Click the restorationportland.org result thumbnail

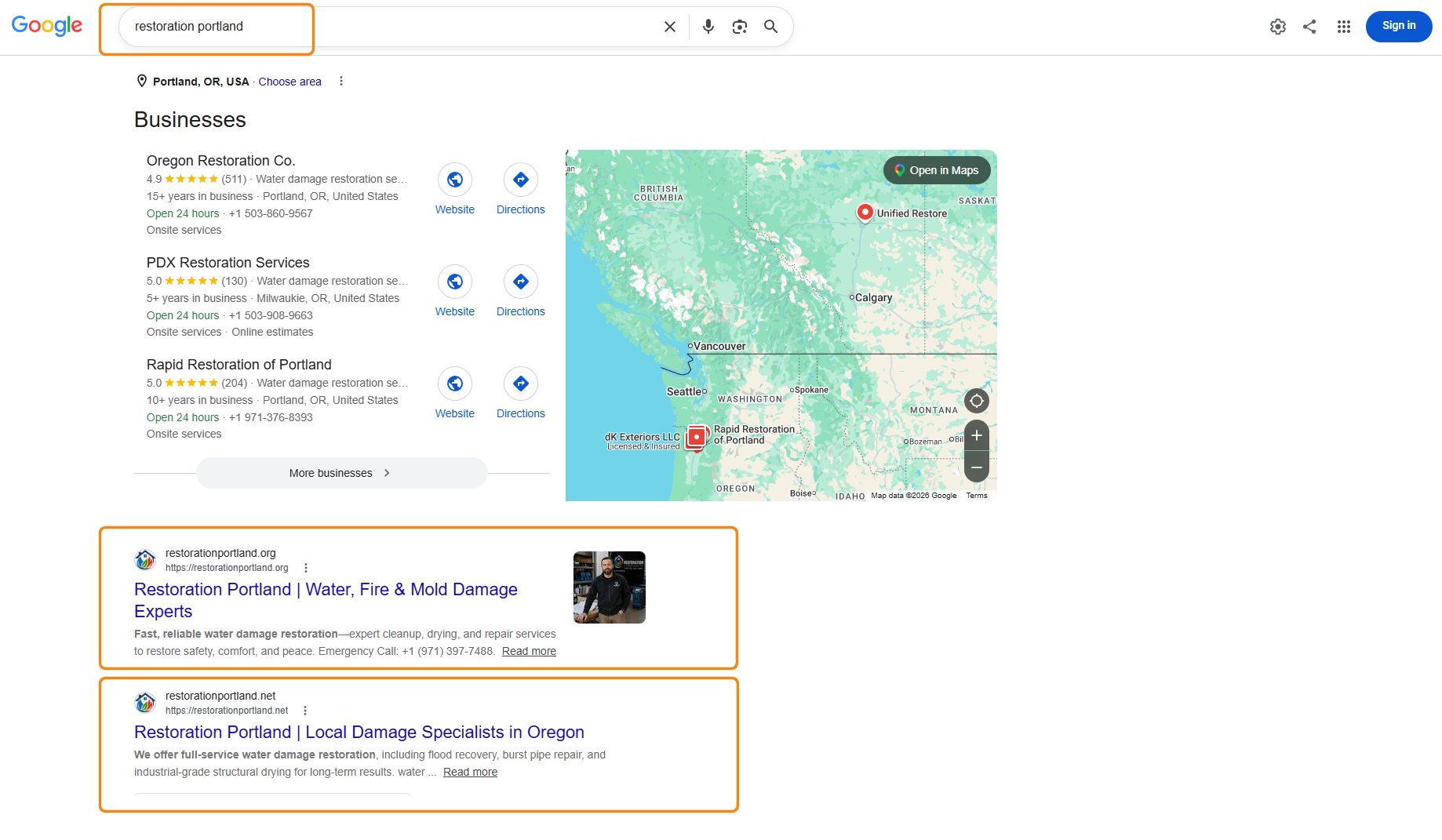tap(610, 587)
